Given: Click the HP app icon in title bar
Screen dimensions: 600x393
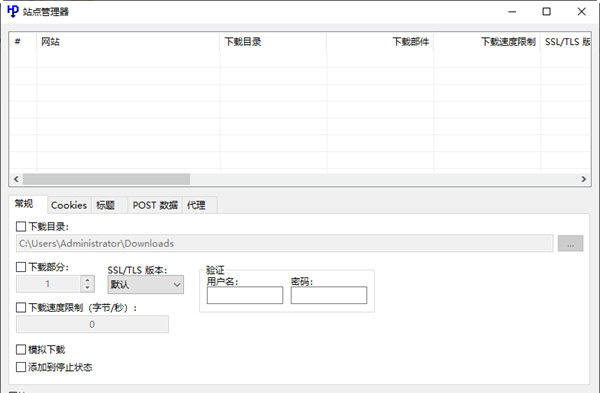Looking at the screenshot, I should (13, 11).
